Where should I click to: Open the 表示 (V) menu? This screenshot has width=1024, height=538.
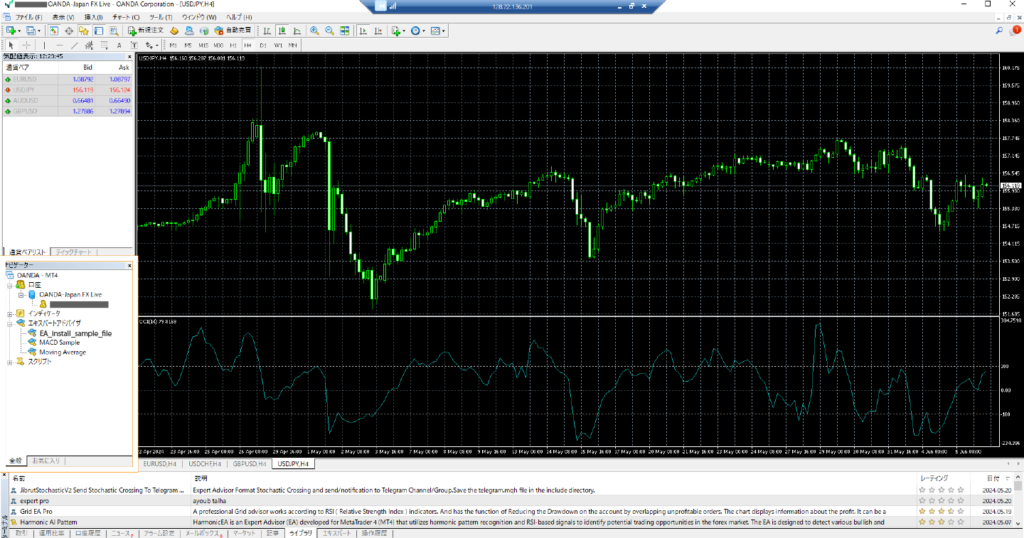(x=63, y=17)
